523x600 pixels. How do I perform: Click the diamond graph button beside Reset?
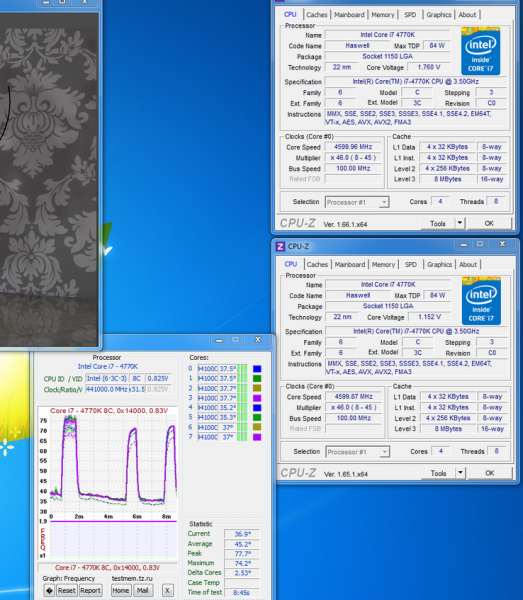[x=49, y=590]
